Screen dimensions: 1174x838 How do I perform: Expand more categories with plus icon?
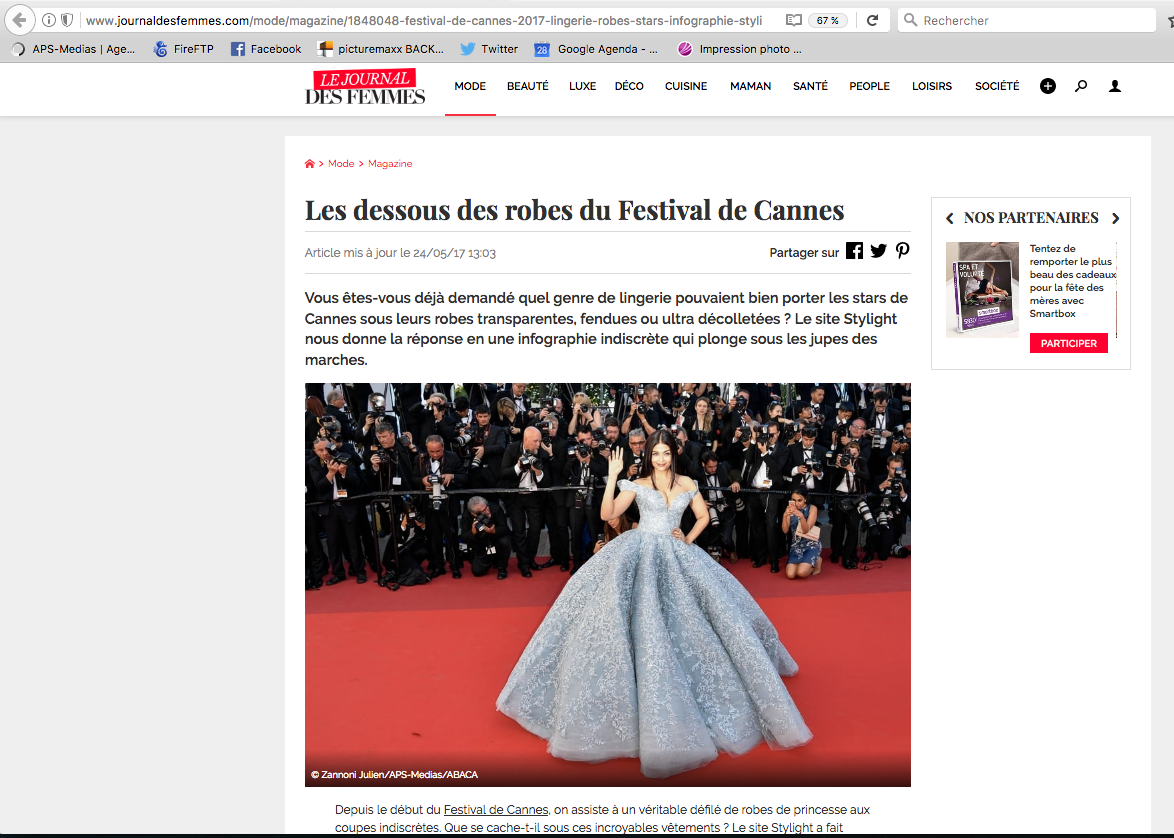(1047, 86)
